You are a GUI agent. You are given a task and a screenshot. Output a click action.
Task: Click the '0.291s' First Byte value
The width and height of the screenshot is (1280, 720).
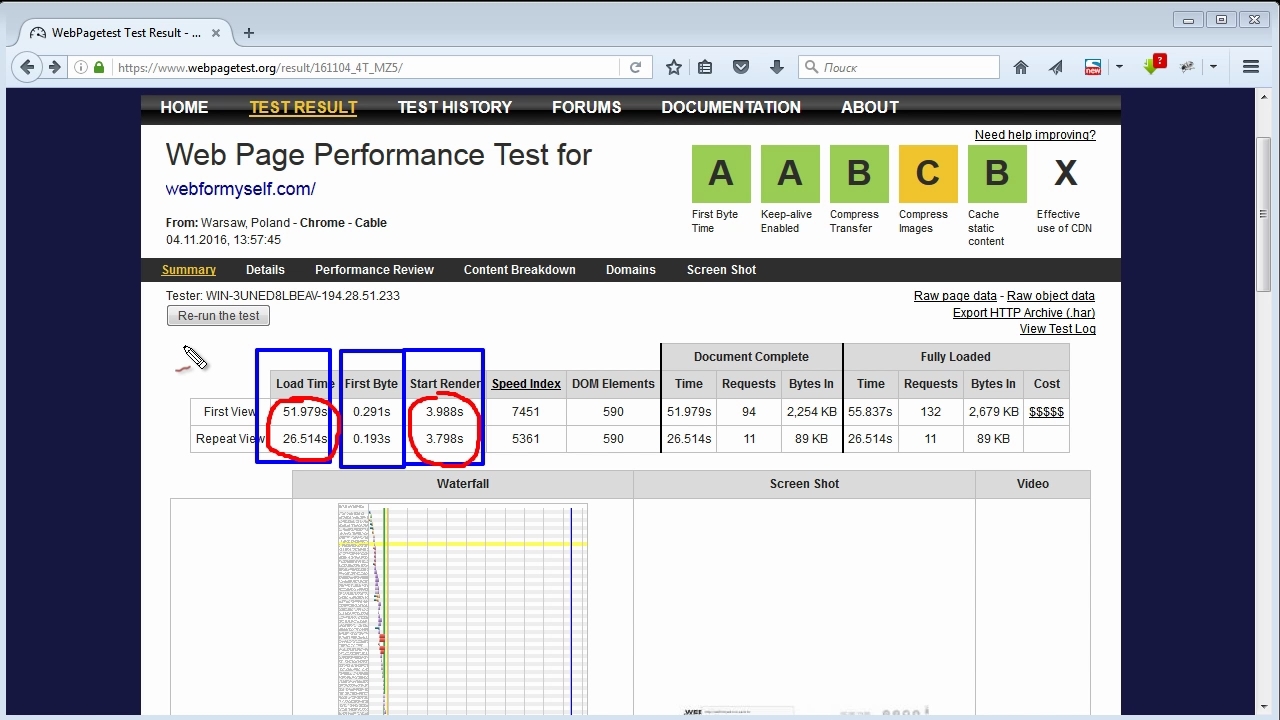(372, 412)
